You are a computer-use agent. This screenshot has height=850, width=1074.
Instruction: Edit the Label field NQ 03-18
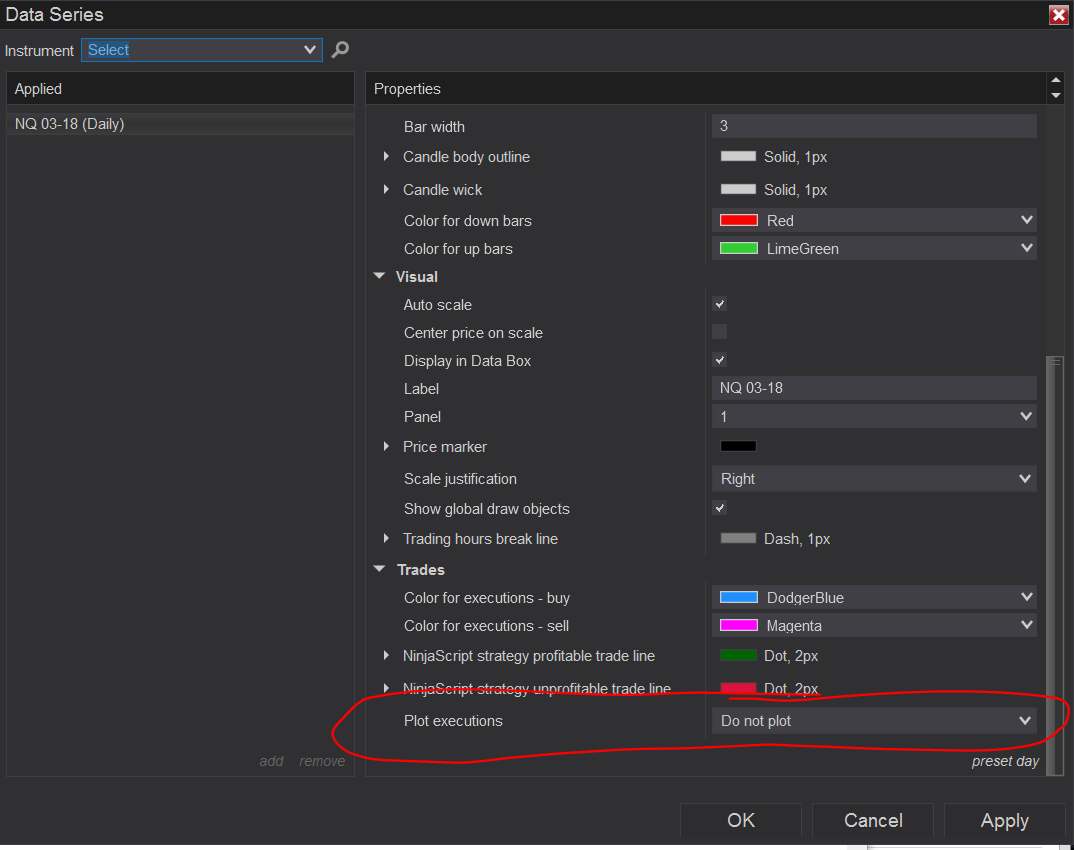click(874, 388)
